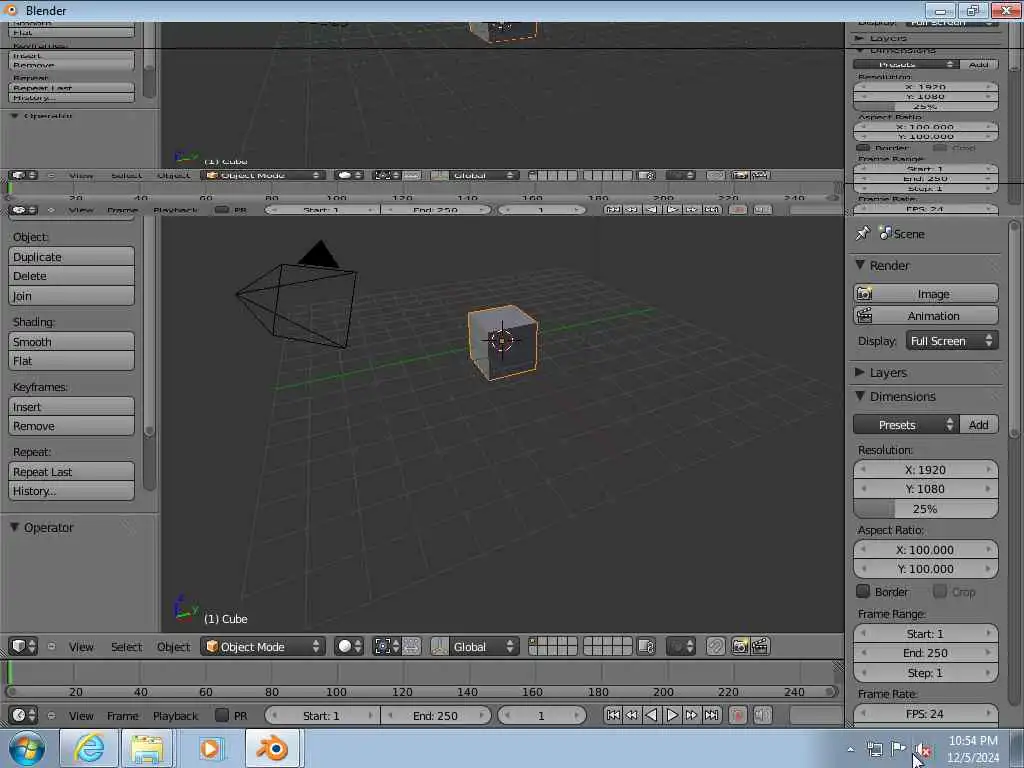Screen dimensions: 1024x768
Task: Click the timeline End: 250 field
Action: point(435,716)
